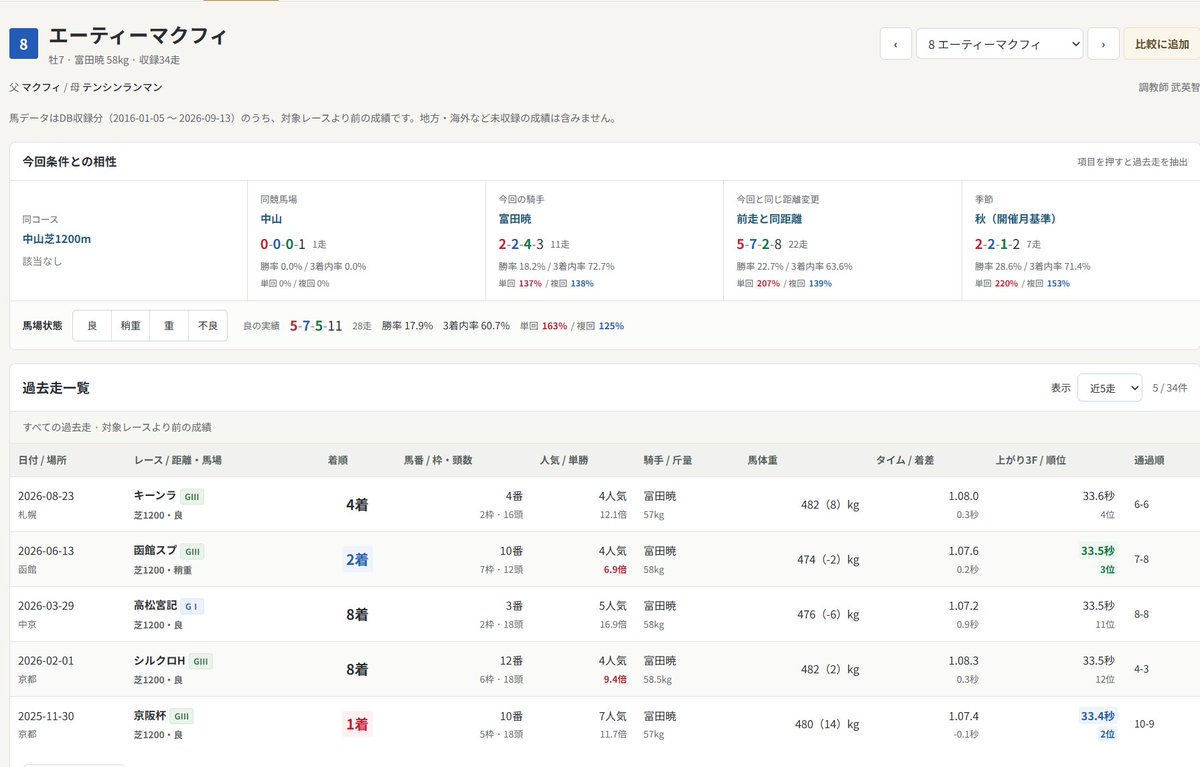Toggle the 稍重 track condition button

point(131,326)
